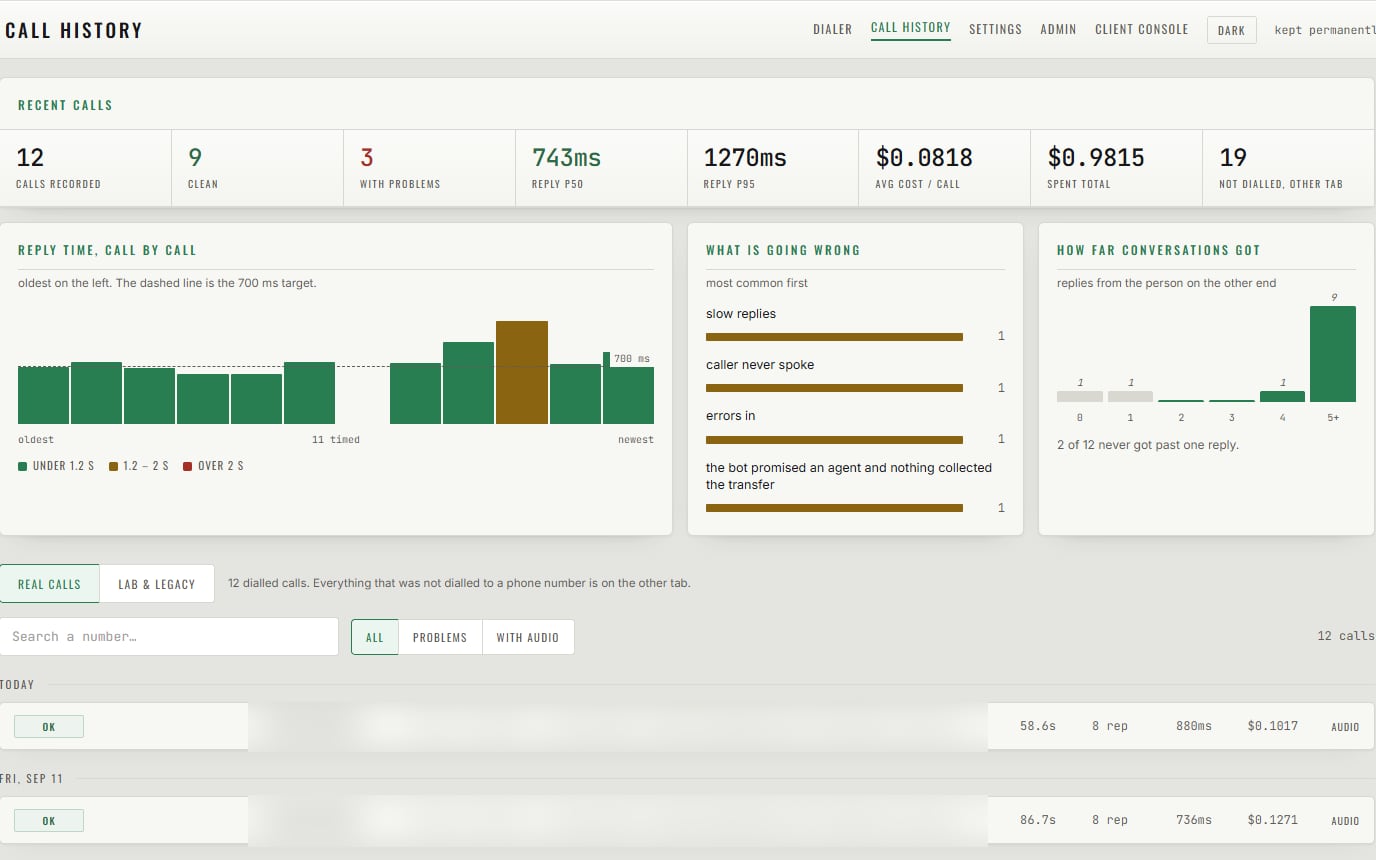Image resolution: width=1376 pixels, height=860 pixels.
Task: Click the Recent Calls section heading
Action: point(65,105)
